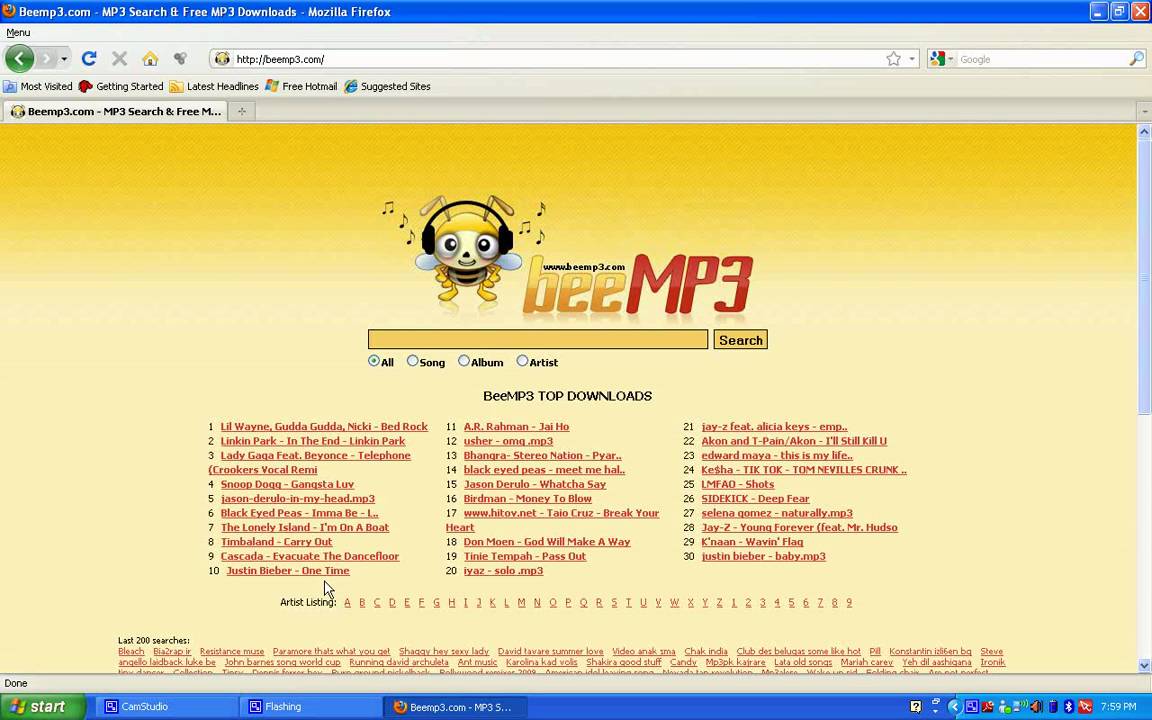This screenshot has width=1152, height=720.
Task: Bookmark this page with the star icon
Action: tap(893, 59)
